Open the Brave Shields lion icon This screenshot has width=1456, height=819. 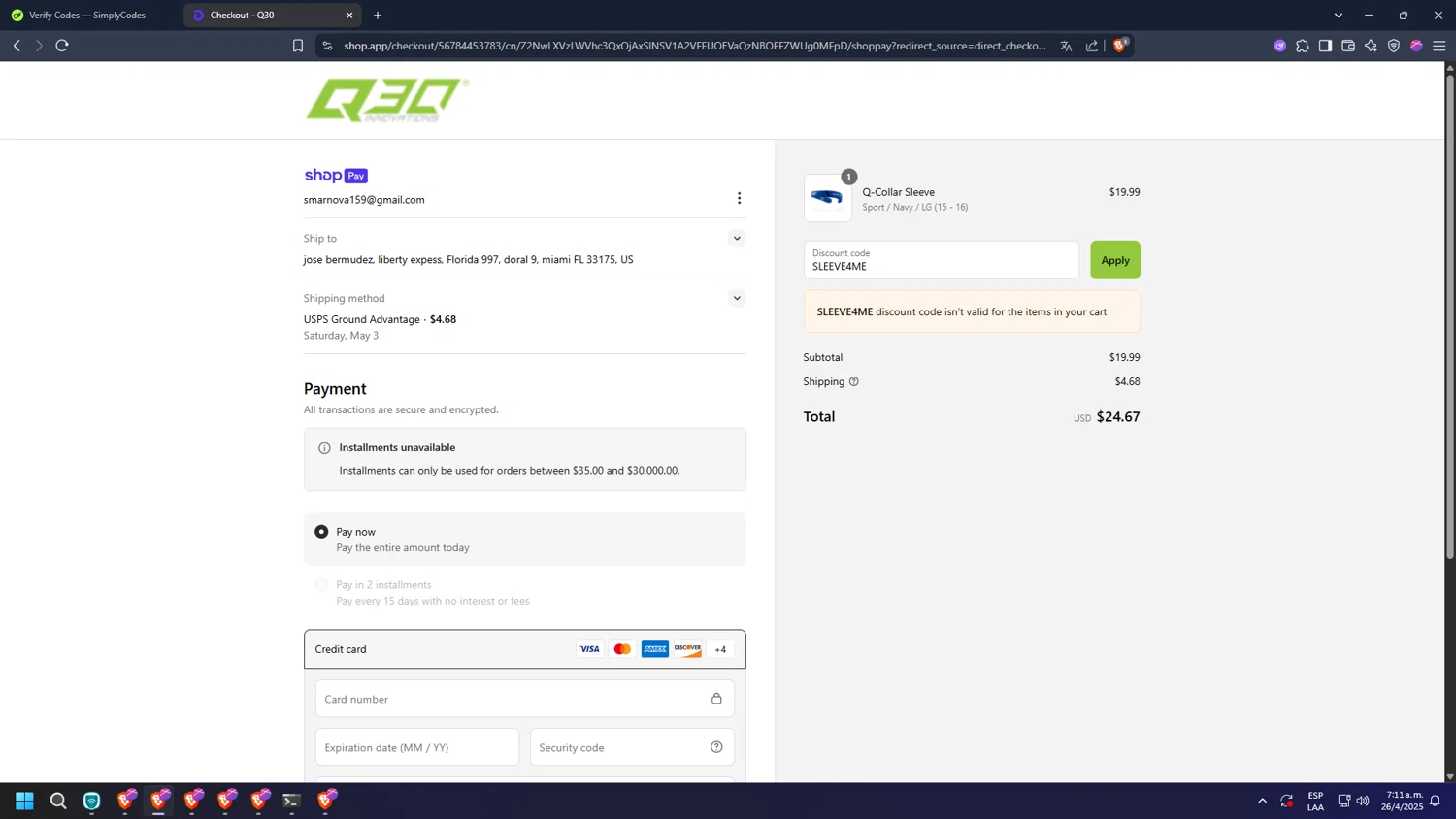pos(1120,45)
